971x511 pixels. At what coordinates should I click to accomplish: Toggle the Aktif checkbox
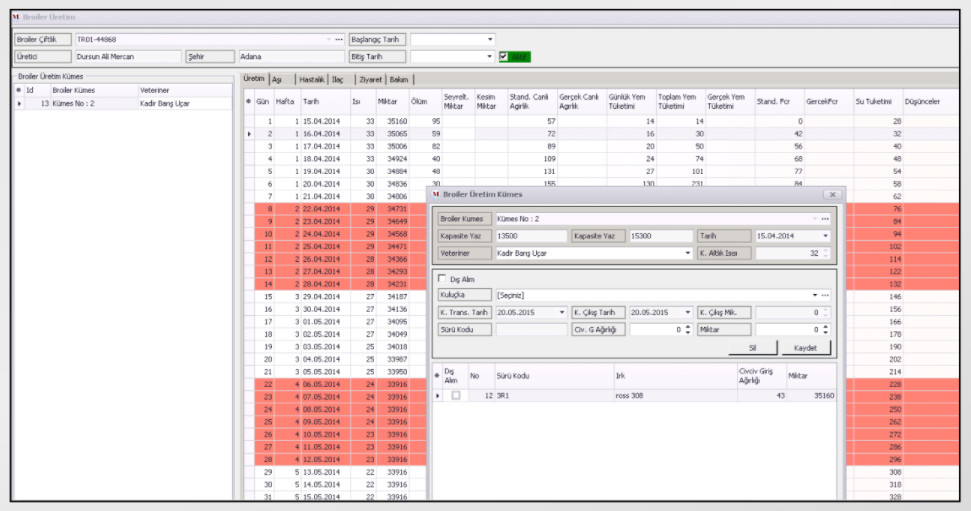(503, 56)
